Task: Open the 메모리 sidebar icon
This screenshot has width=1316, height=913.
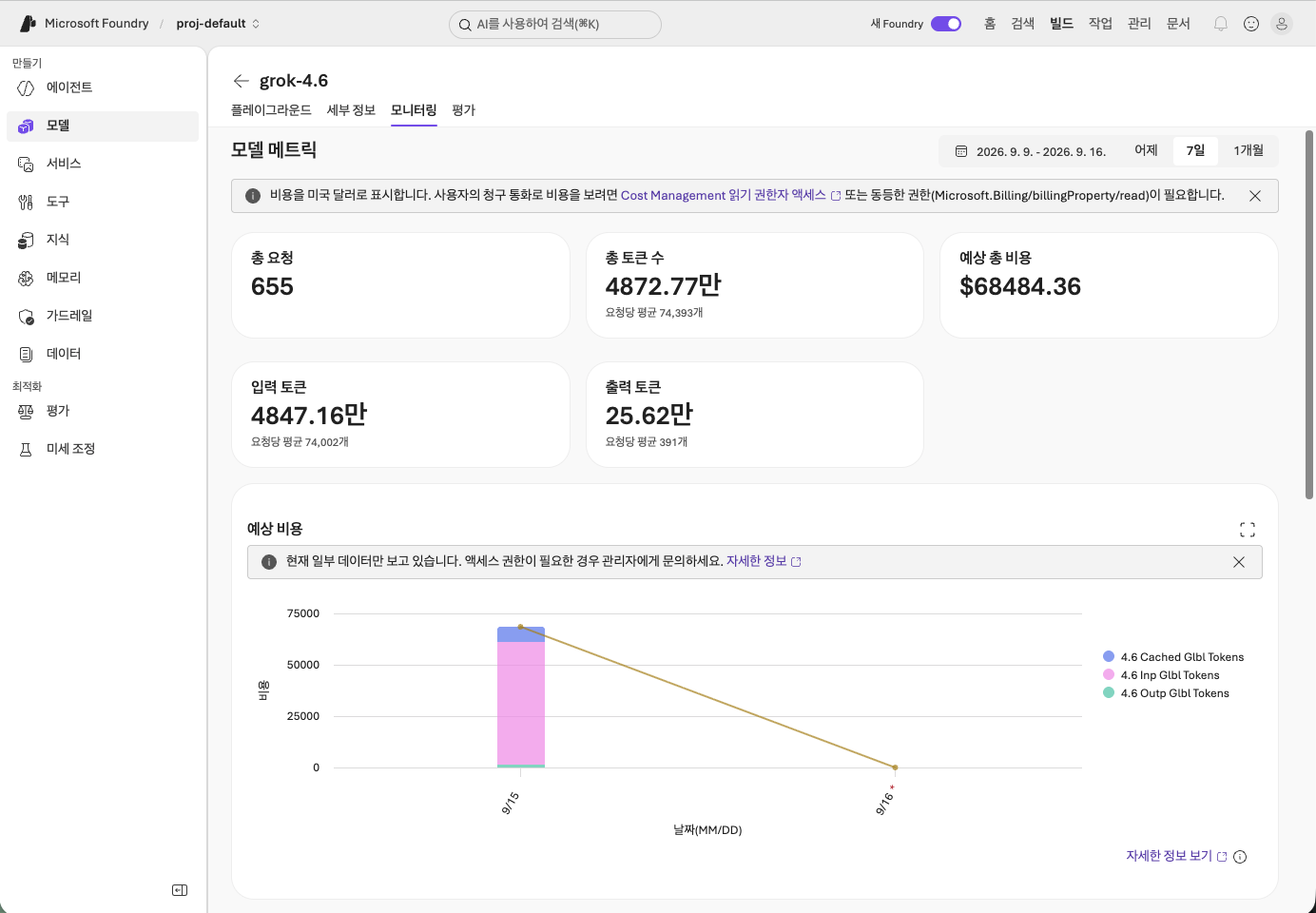Action: (26, 278)
